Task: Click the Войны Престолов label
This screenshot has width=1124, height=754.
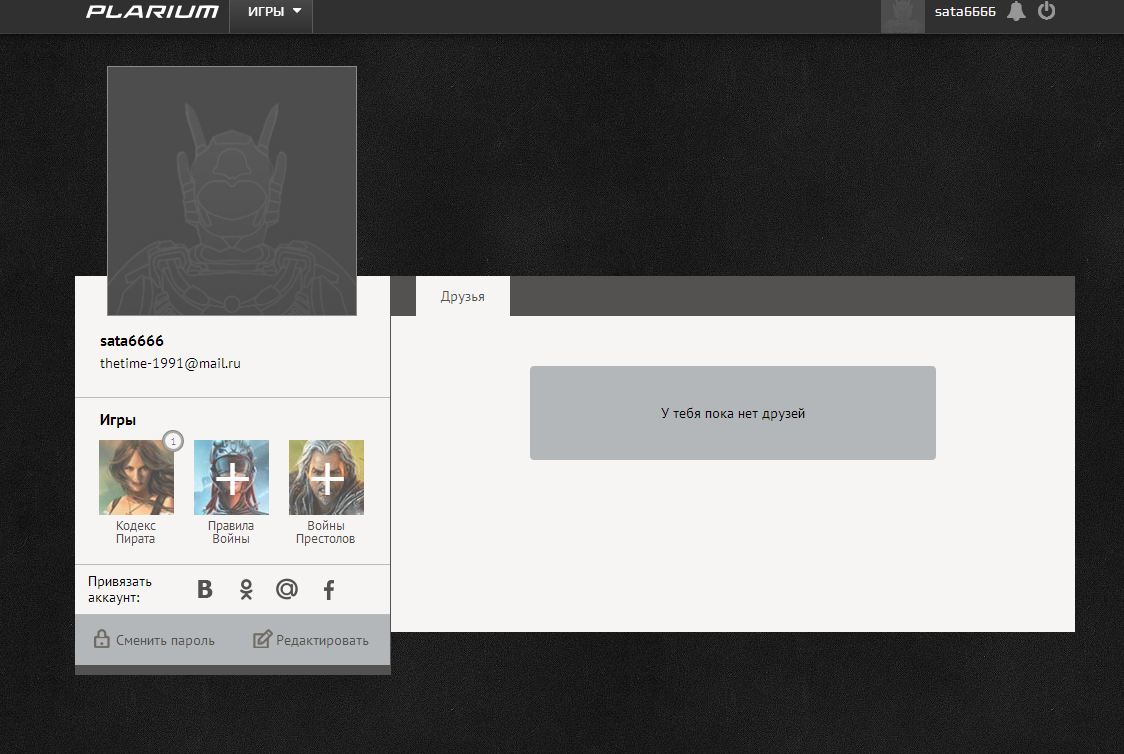Action: pyautogui.click(x=325, y=533)
